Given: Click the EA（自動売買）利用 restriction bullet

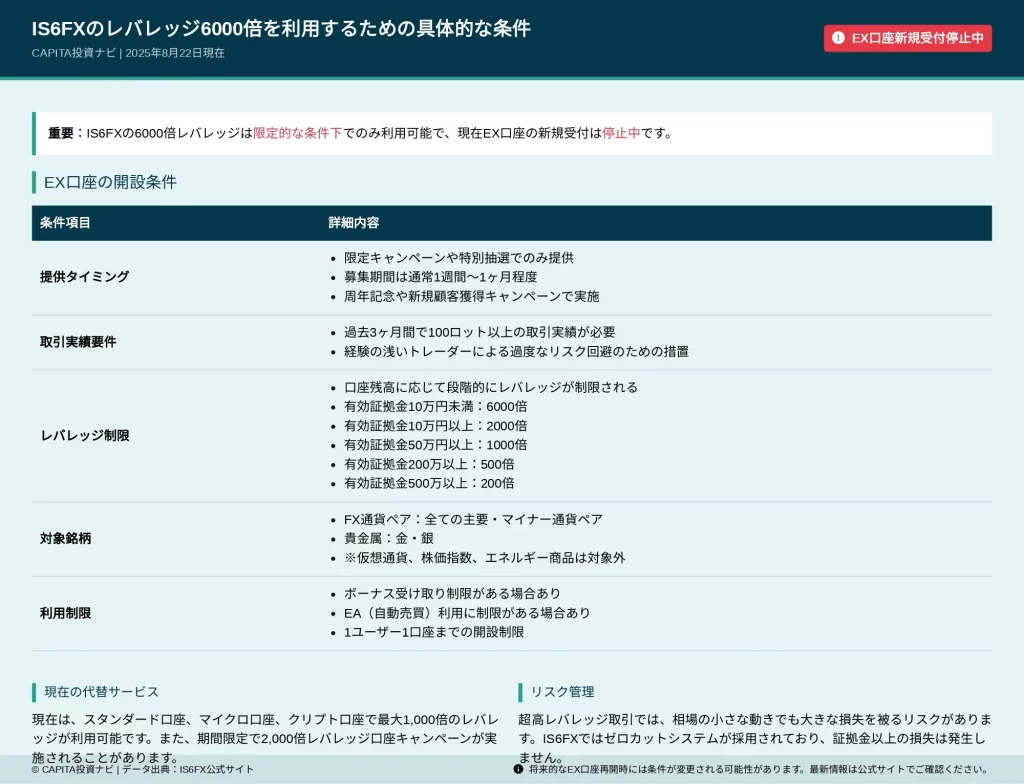Looking at the screenshot, I should pos(467,613).
